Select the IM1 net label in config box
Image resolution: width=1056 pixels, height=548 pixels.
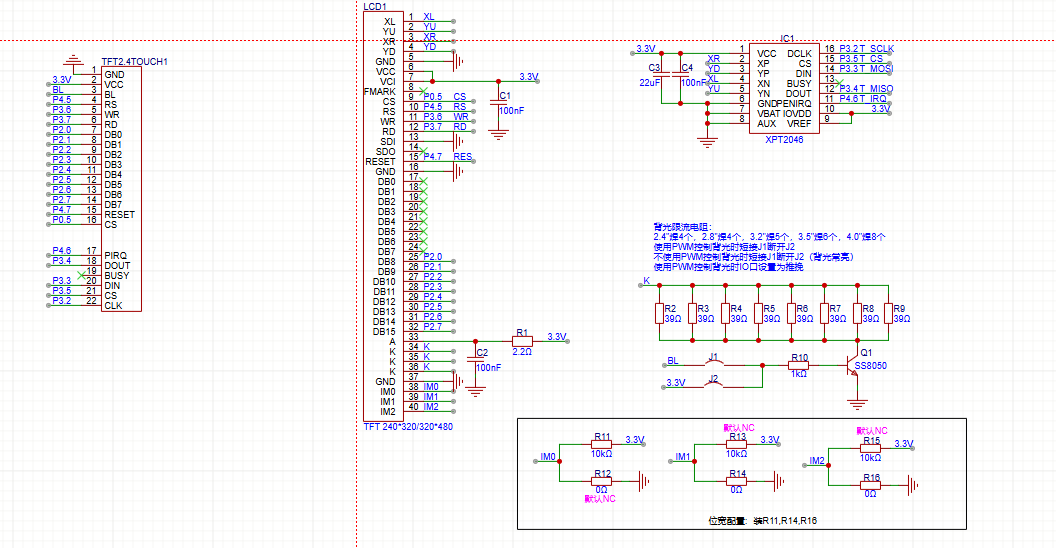(x=684, y=457)
